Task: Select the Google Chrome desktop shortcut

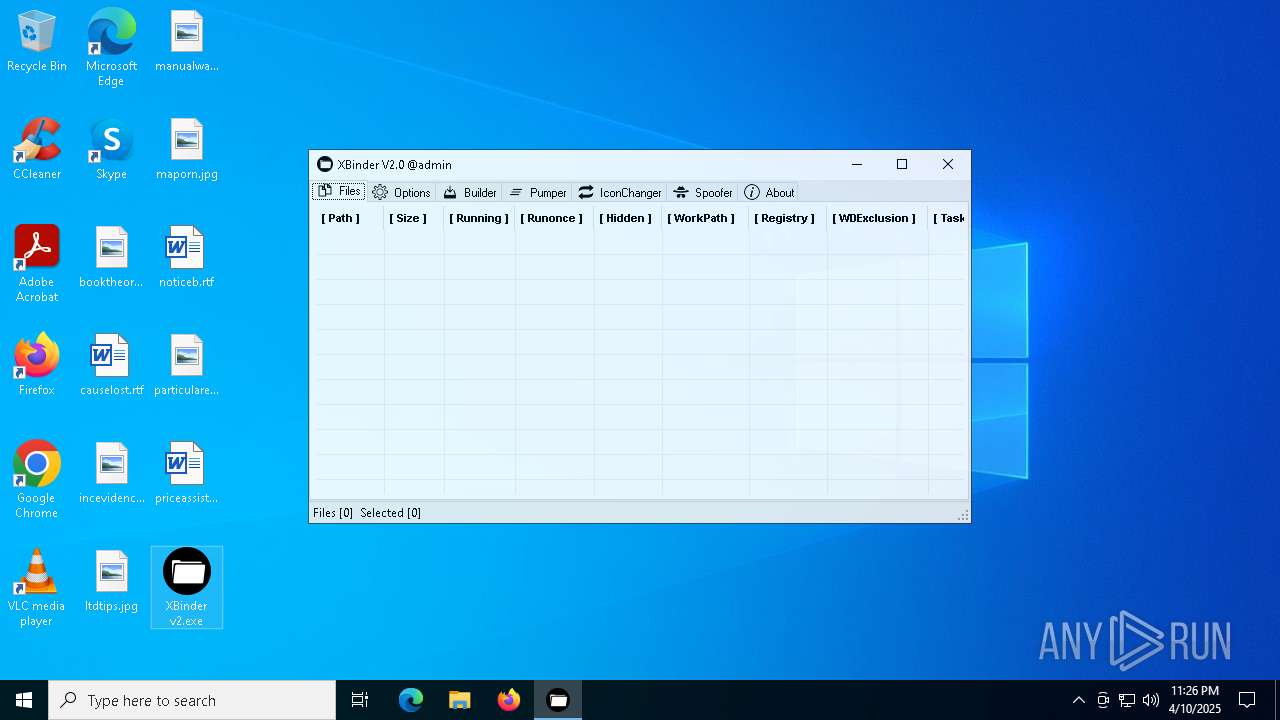Action: tap(37, 480)
